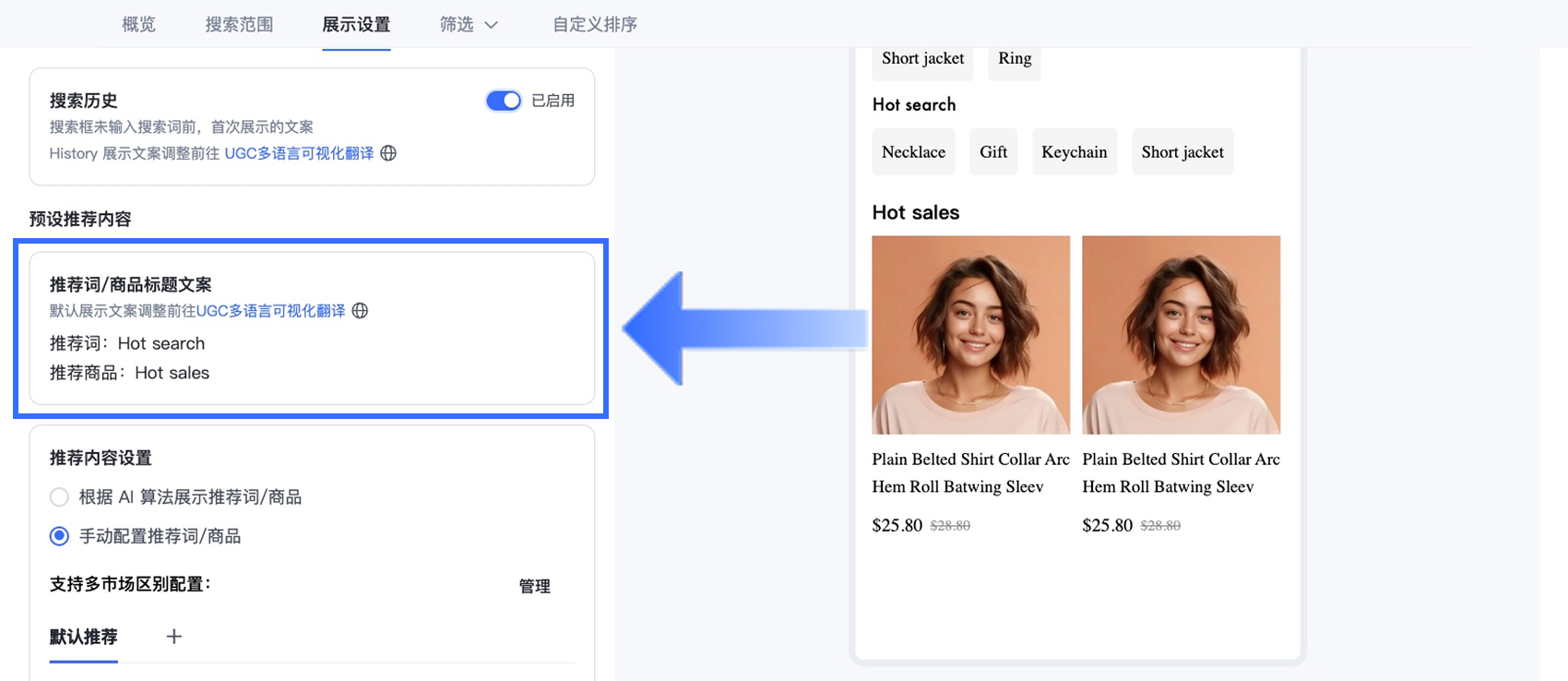Click the 推荐内容设置 heading
The image size is (1568, 681).
(x=101, y=458)
